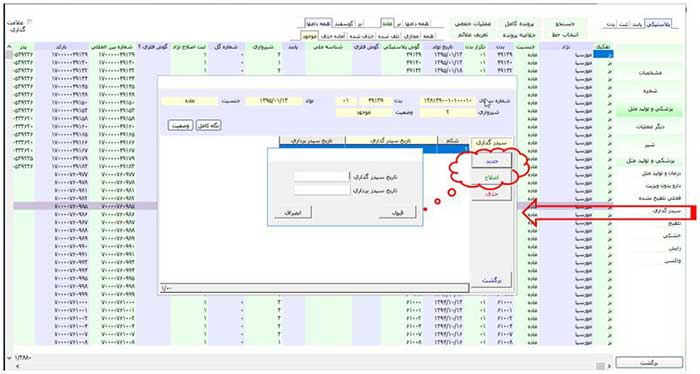Cancel using the انصراف button

click(x=293, y=212)
